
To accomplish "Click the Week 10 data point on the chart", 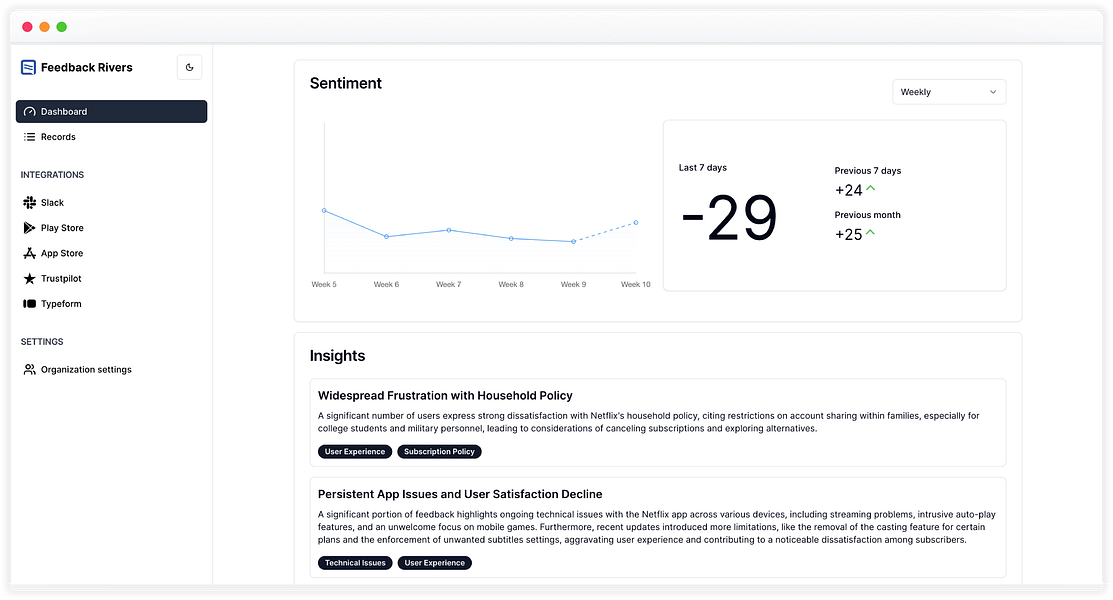I will pos(636,222).
